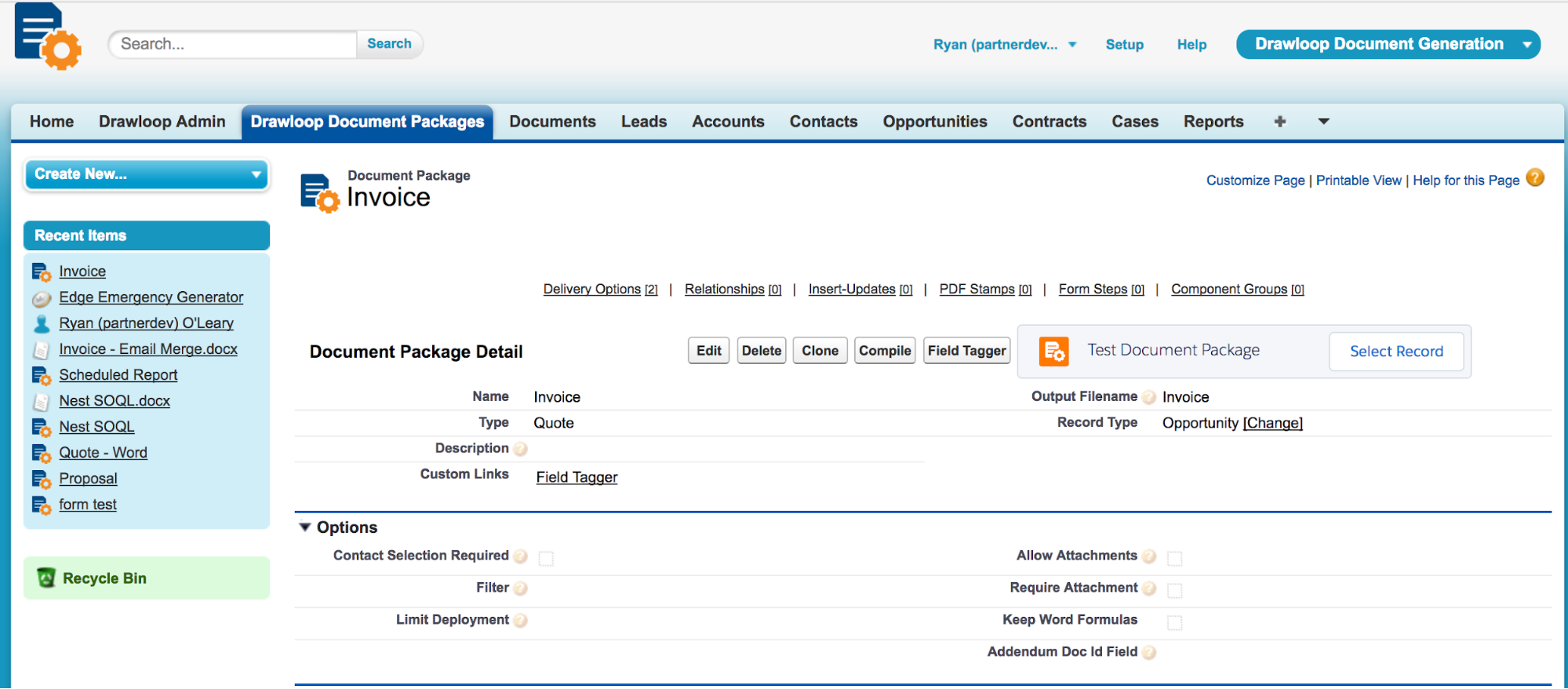Image resolution: width=1568 pixels, height=689 pixels.
Task: Toggle the Keep Word Formulas checkbox
Action: (x=1174, y=622)
